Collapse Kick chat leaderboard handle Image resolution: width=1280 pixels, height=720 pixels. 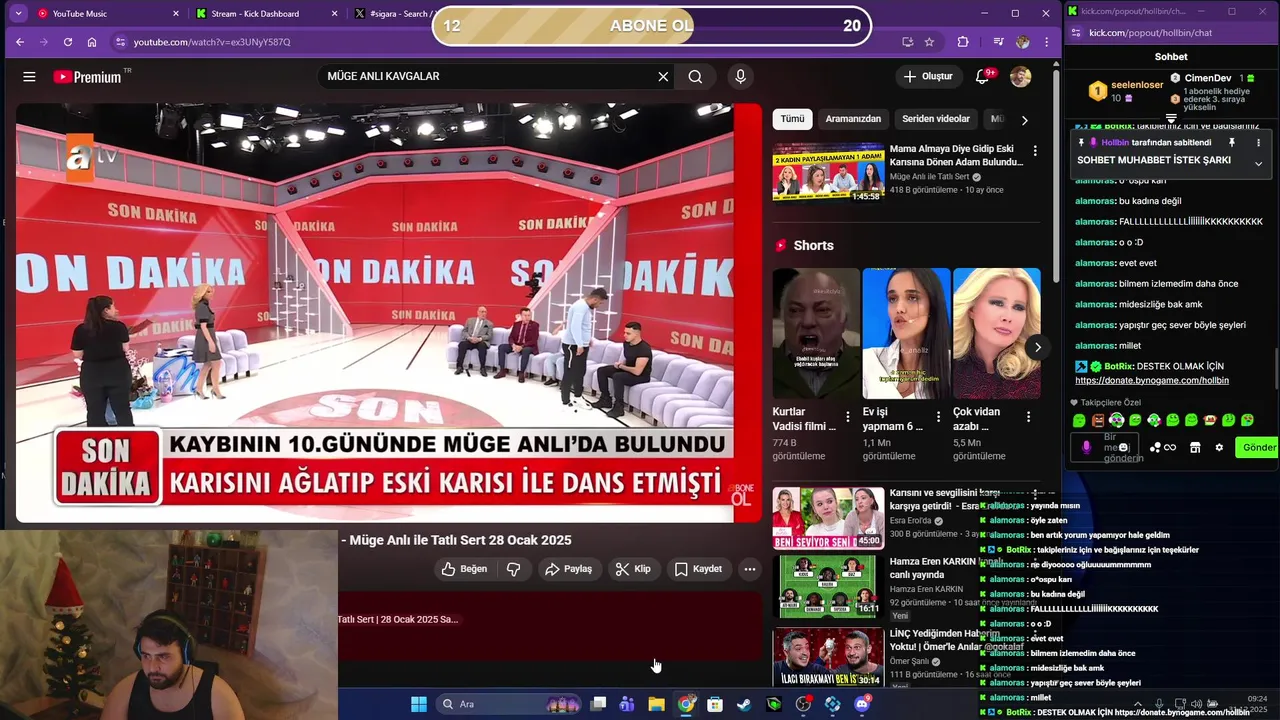pos(1171,118)
